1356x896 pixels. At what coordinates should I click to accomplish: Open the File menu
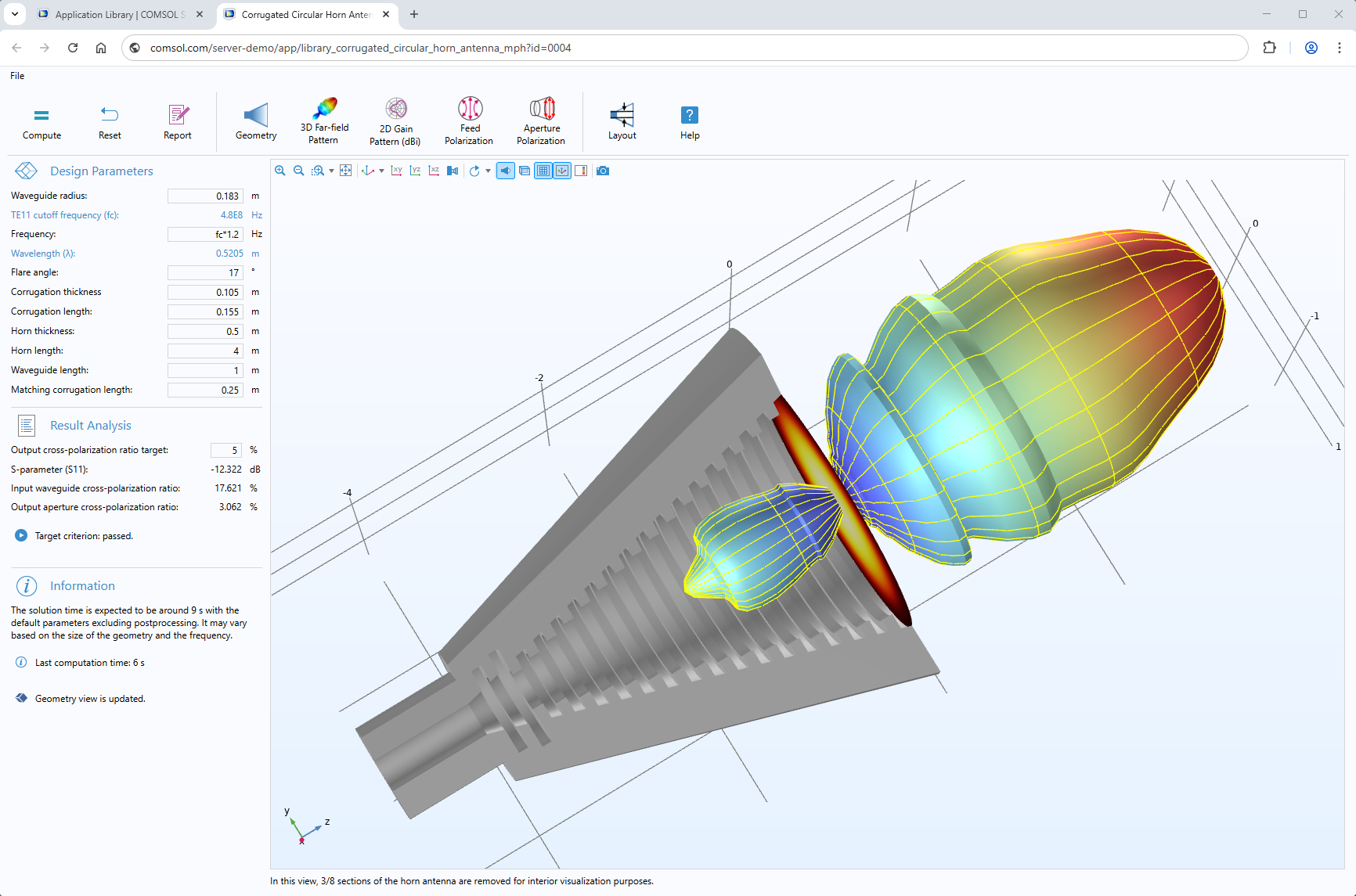click(16, 75)
